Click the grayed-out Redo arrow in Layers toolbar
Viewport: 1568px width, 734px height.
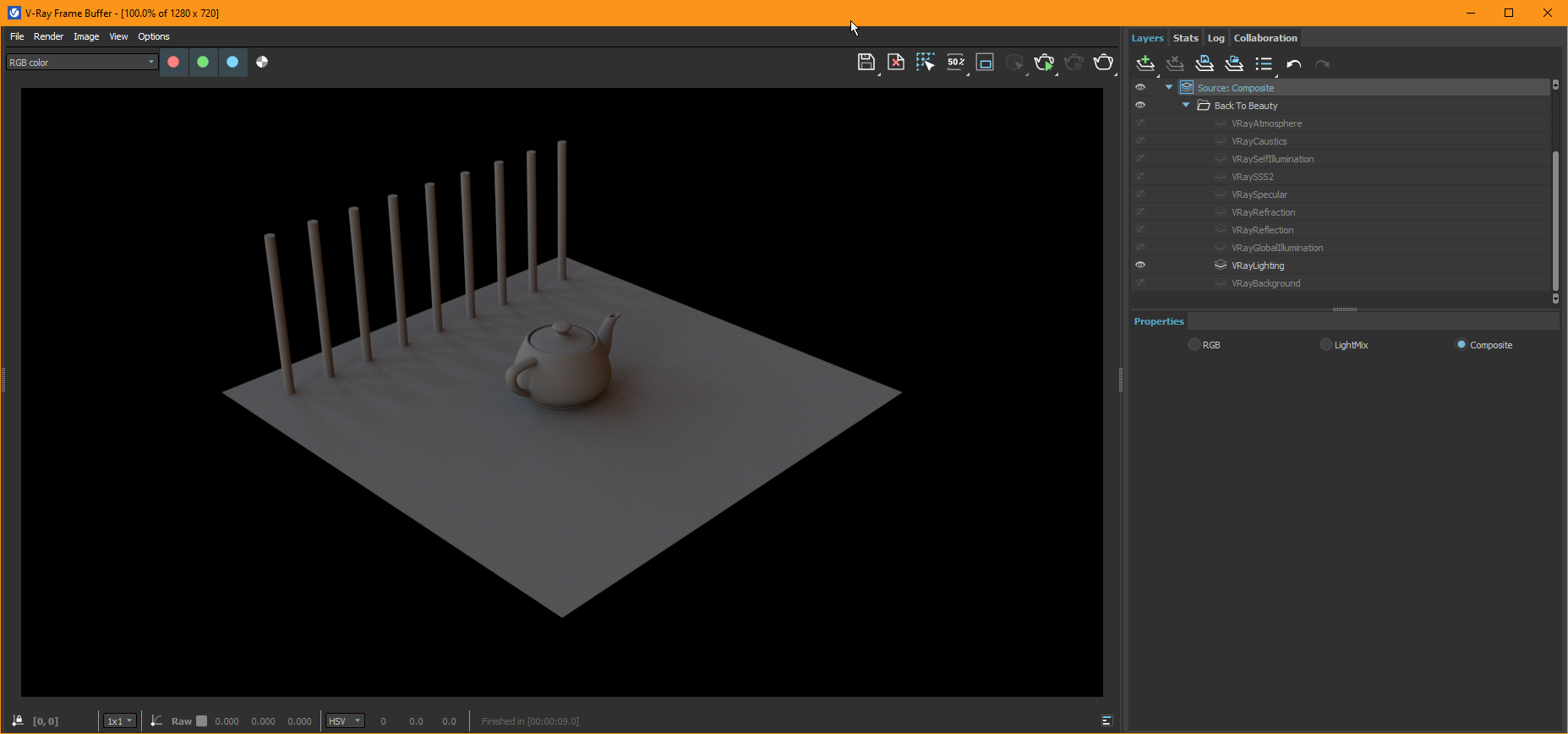[x=1323, y=63]
